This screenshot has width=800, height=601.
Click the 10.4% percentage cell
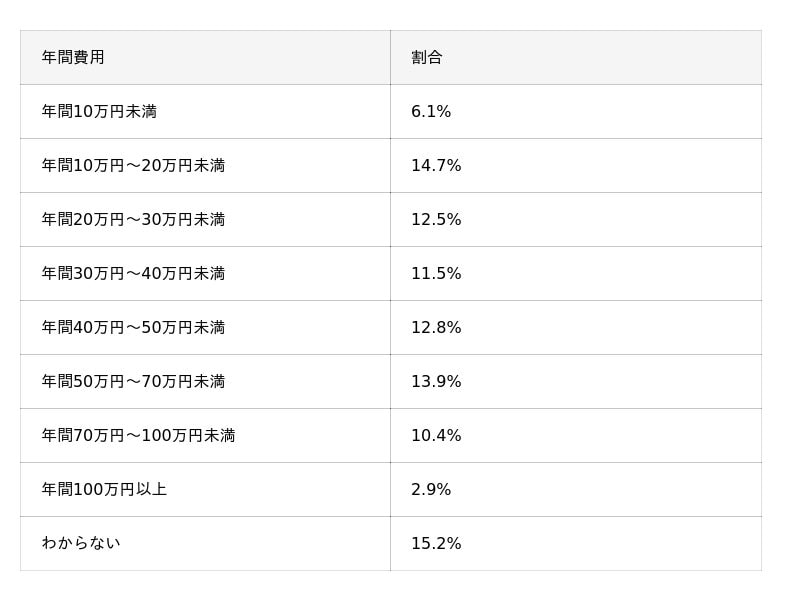tap(436, 436)
